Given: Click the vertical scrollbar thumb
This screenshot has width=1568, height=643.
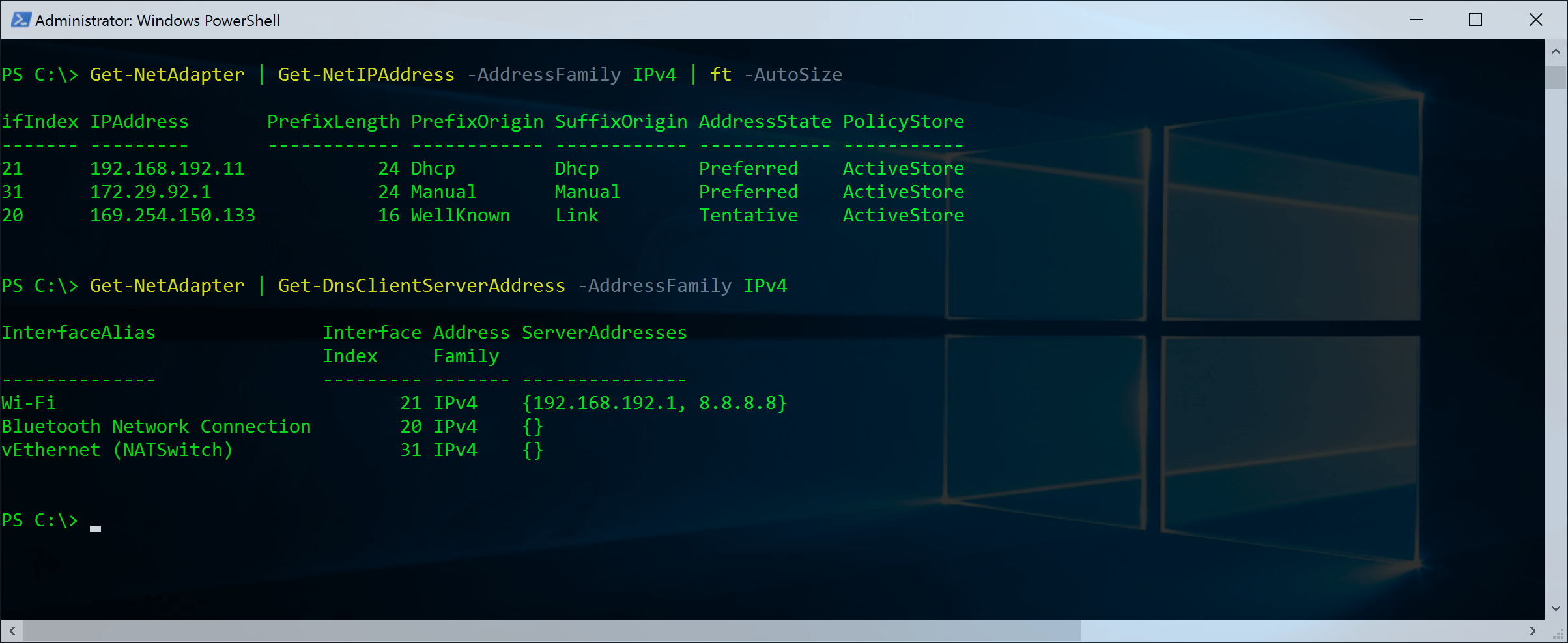Looking at the screenshot, I should pos(1556,78).
